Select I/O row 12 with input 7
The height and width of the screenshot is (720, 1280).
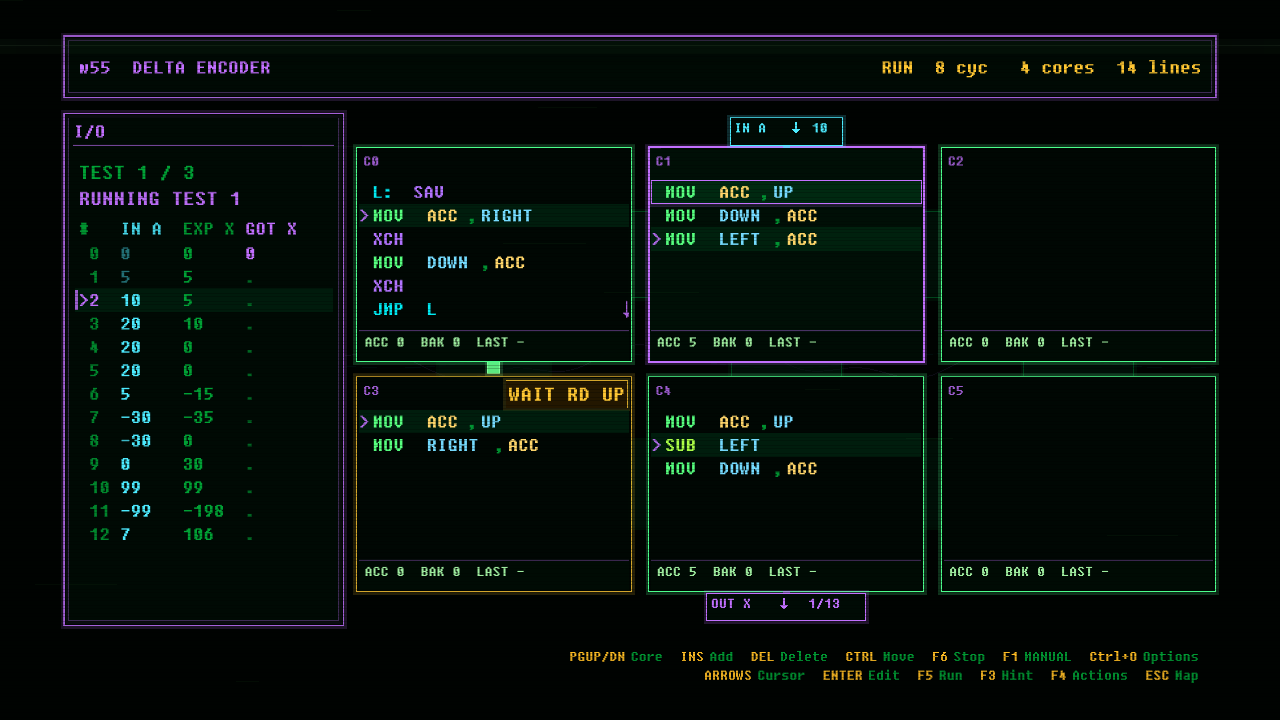(204, 534)
